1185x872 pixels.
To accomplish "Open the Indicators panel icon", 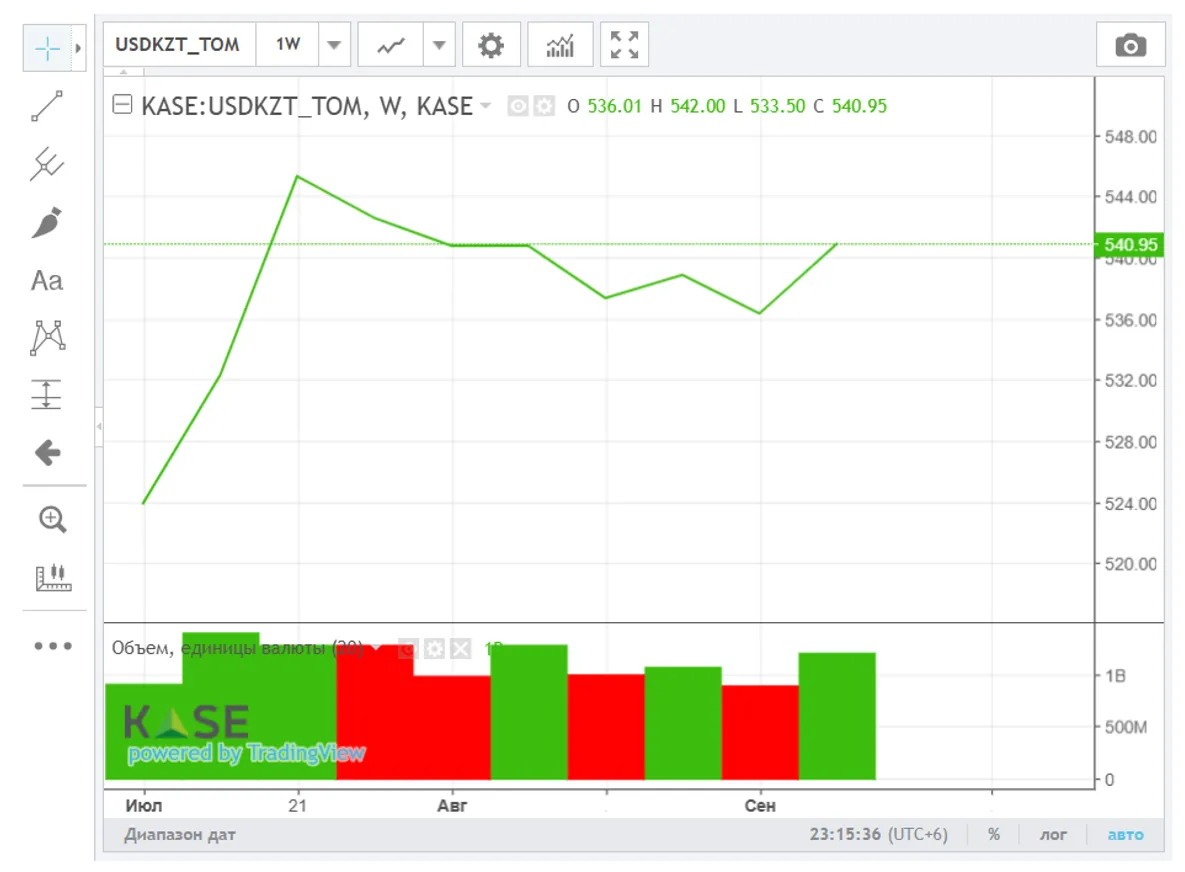I will [x=560, y=46].
